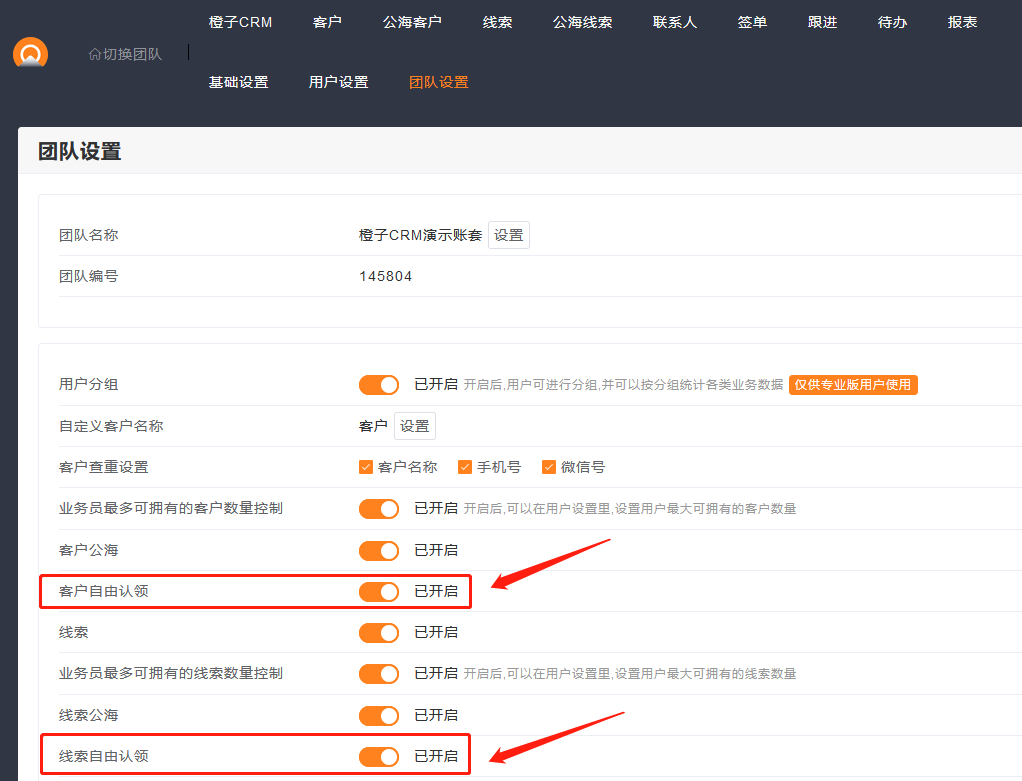Click the 切换团队 home link
Screen dimensions: 1022x781
click(125, 54)
